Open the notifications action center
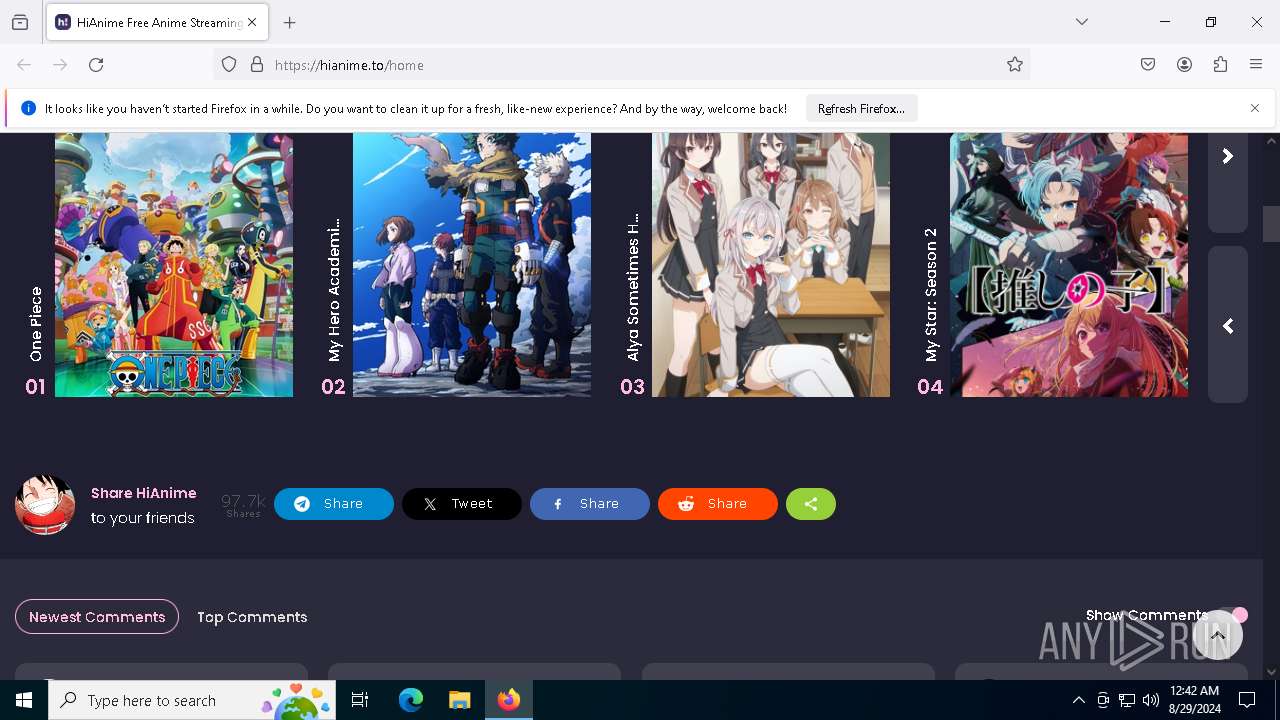Viewport: 1280px width, 720px height. point(1247,700)
